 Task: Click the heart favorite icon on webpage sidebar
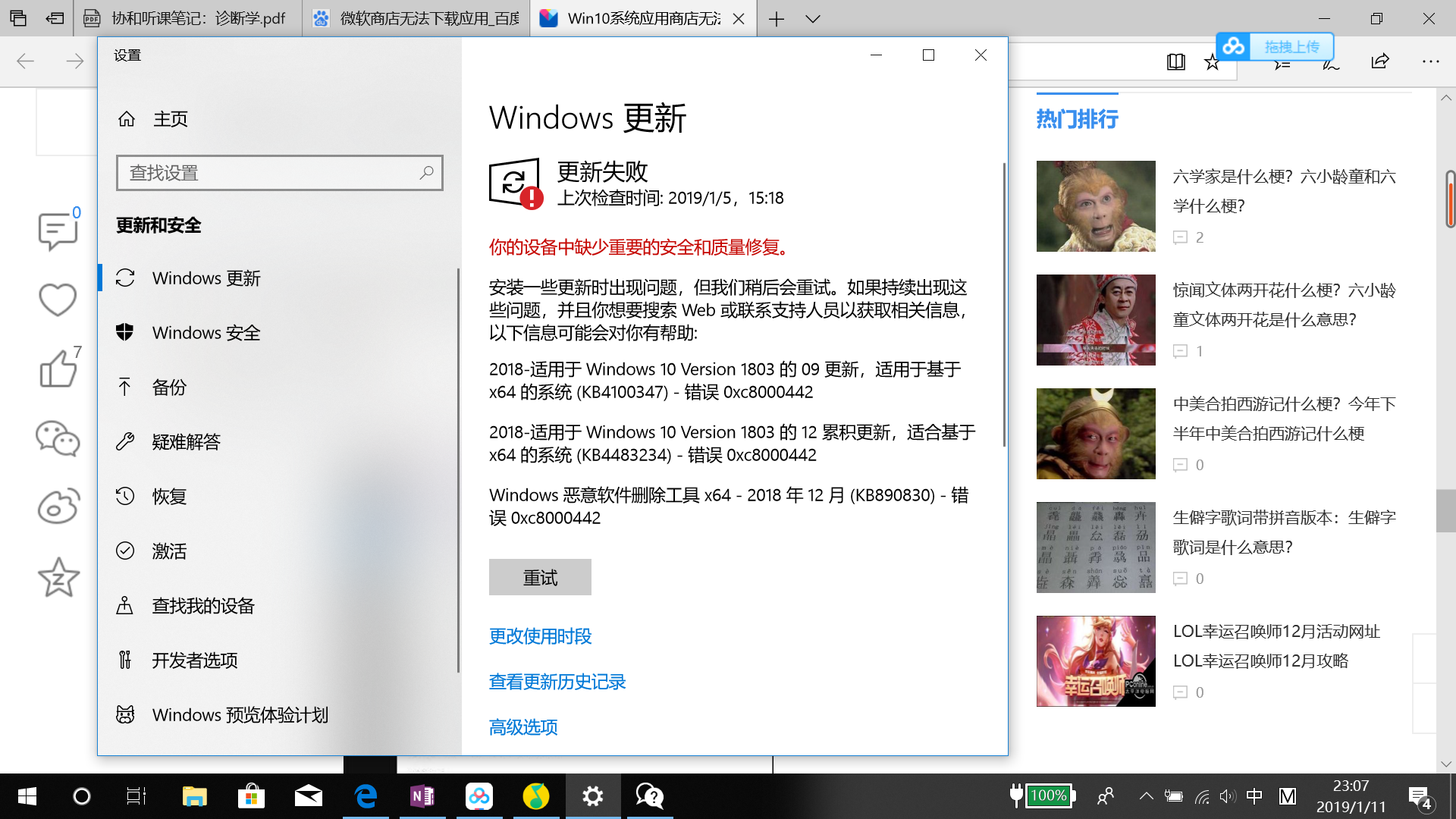(58, 300)
